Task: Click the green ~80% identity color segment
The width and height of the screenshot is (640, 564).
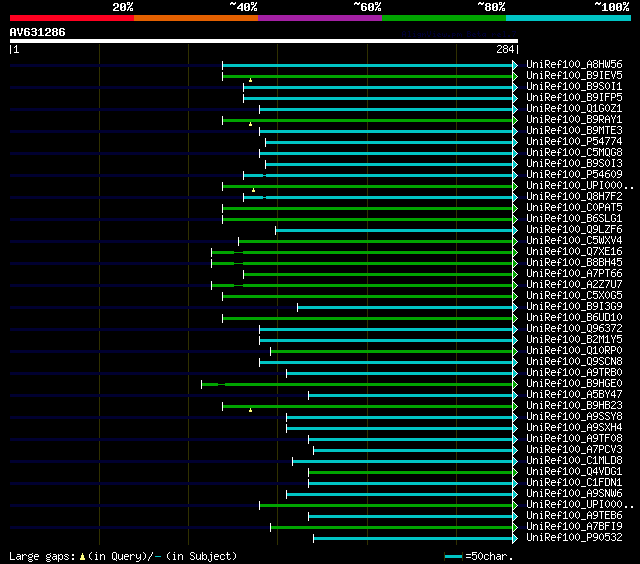Action: (444, 18)
